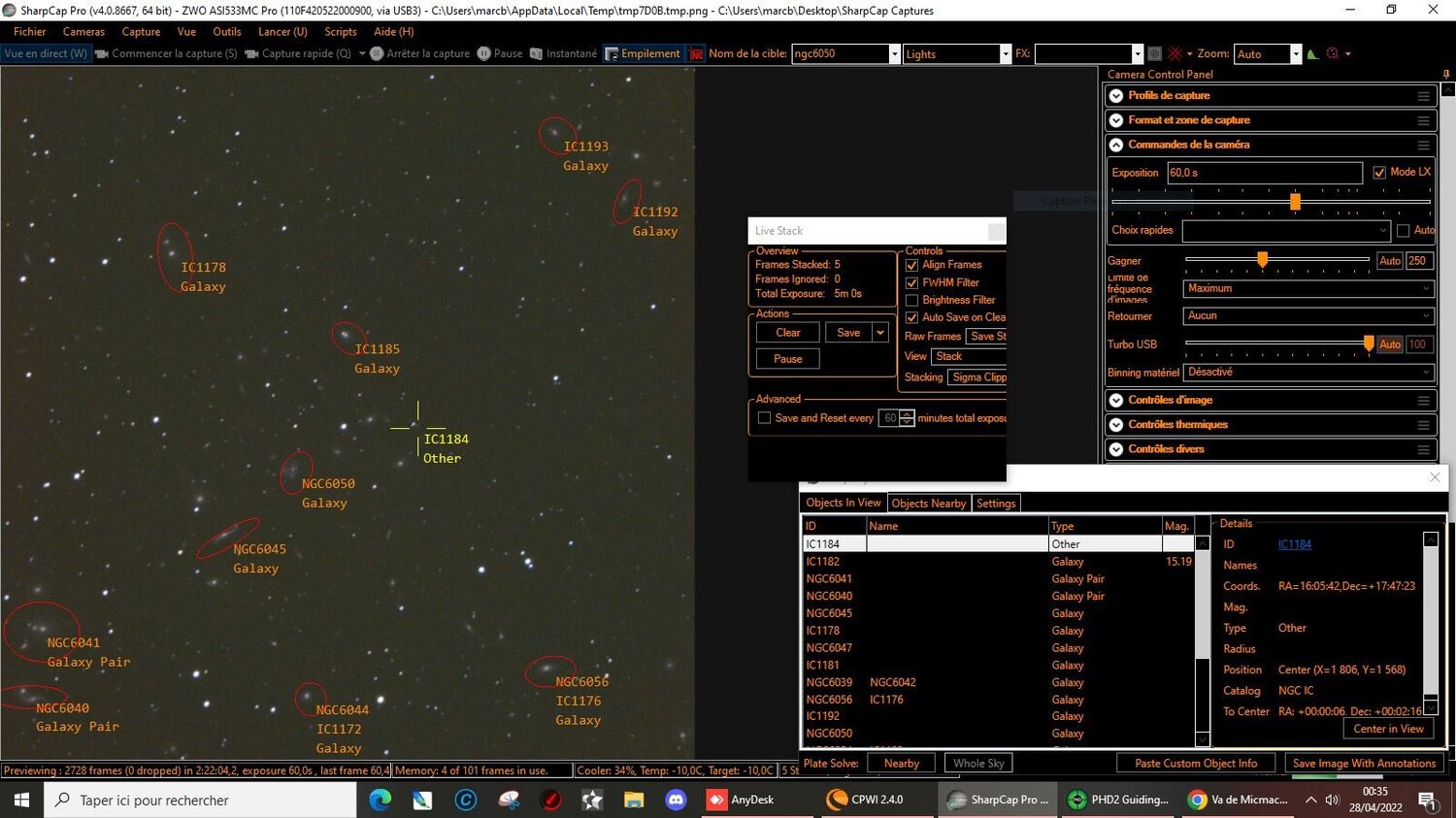1456x818 pixels.
Task: Click the histogram icon next to Zoom
Action: pyautogui.click(x=1313, y=54)
